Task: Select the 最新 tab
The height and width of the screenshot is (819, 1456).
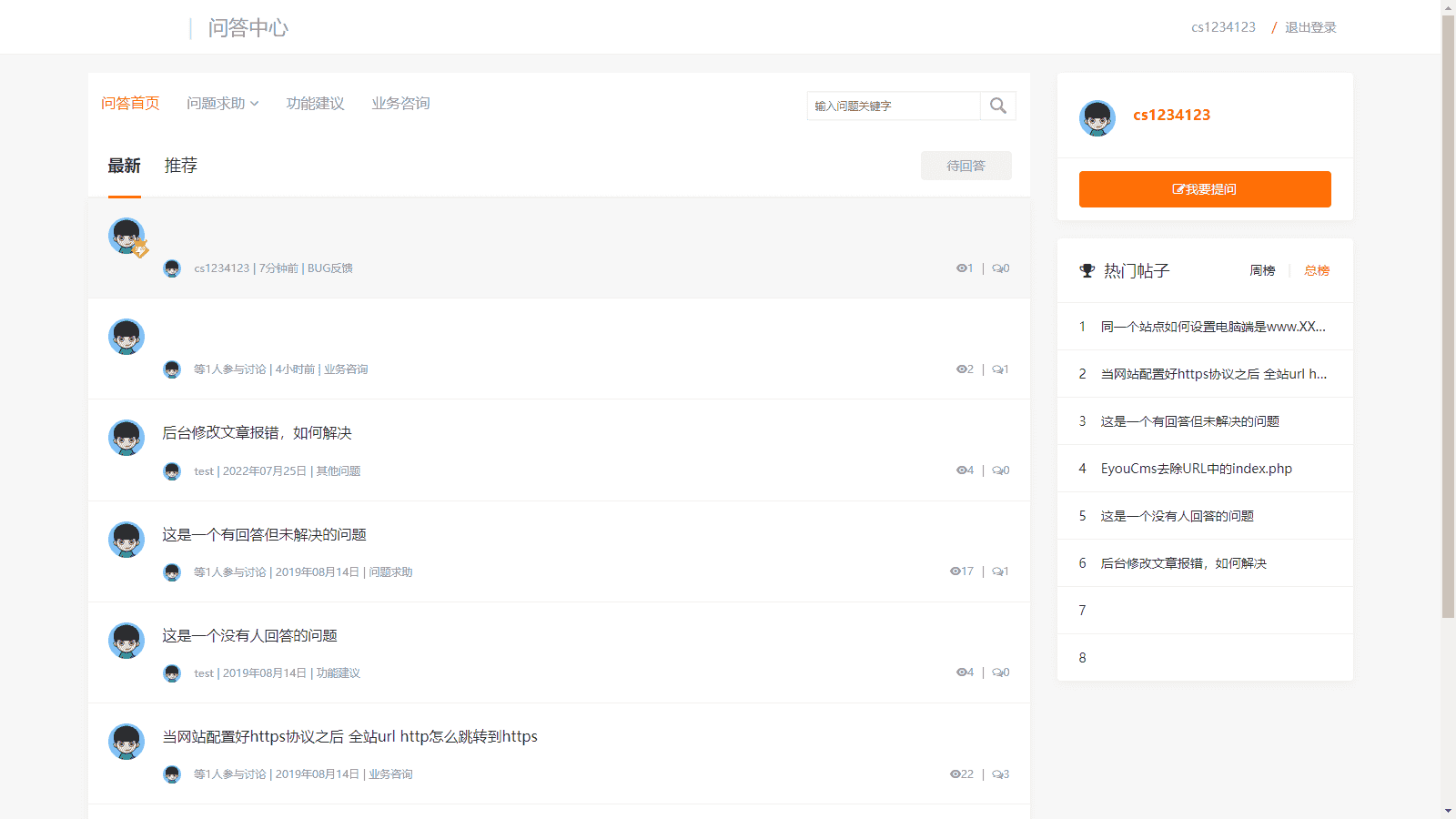Action: click(125, 166)
